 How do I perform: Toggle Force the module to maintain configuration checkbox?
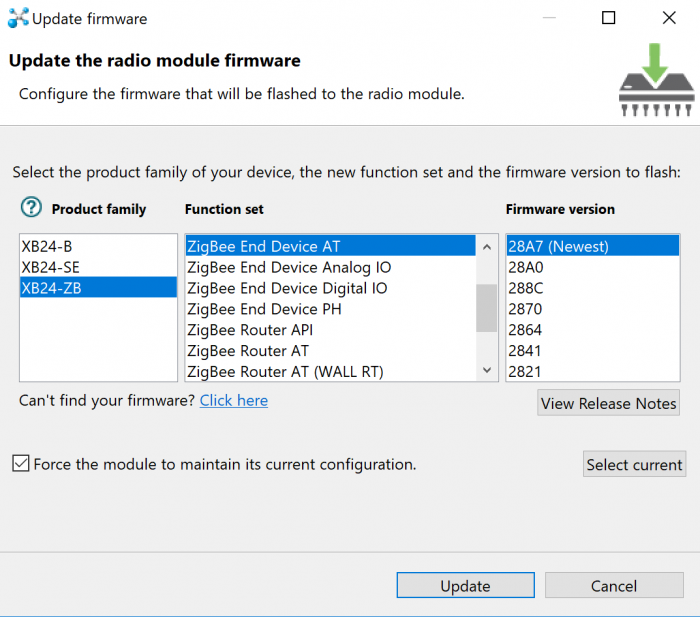pyautogui.click(x=21, y=463)
